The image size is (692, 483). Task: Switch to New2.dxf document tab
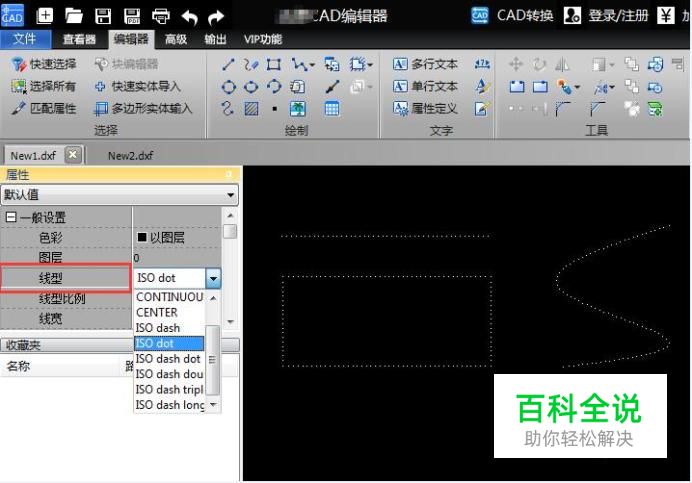point(131,155)
